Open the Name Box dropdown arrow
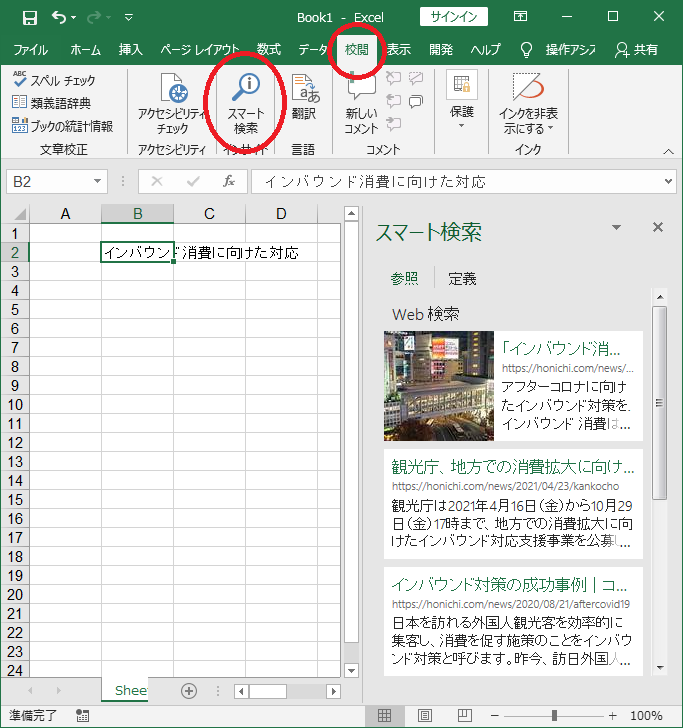Screen dimensions: 683x728 click(98, 181)
